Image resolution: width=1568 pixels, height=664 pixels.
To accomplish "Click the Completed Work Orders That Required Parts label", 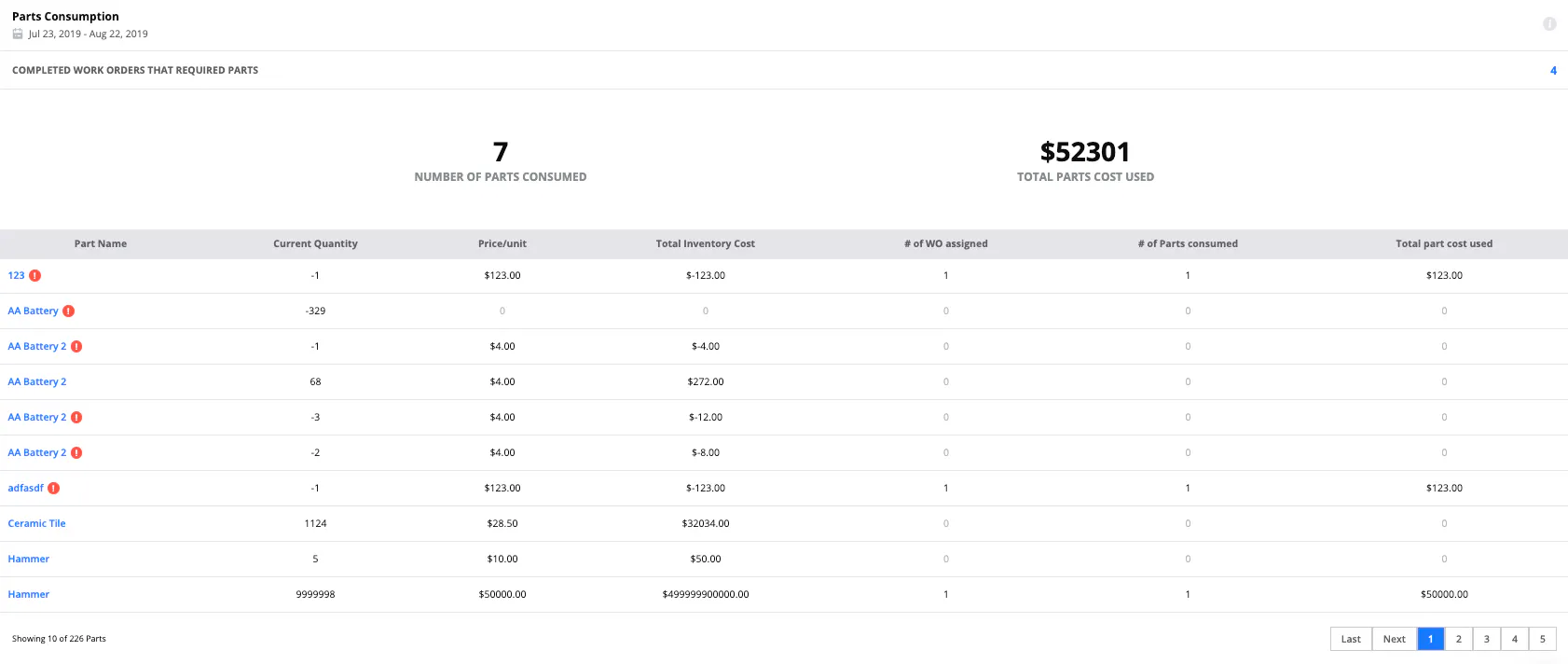I will (x=135, y=70).
